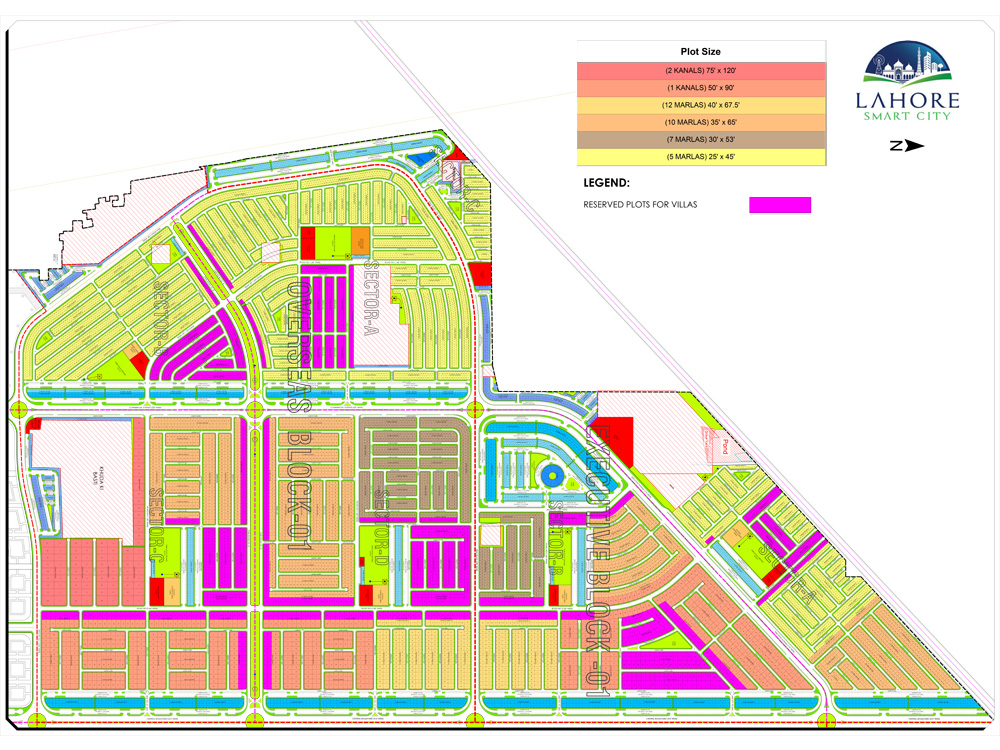Select the 2 Kanals 75' x 120' row

click(x=701, y=72)
